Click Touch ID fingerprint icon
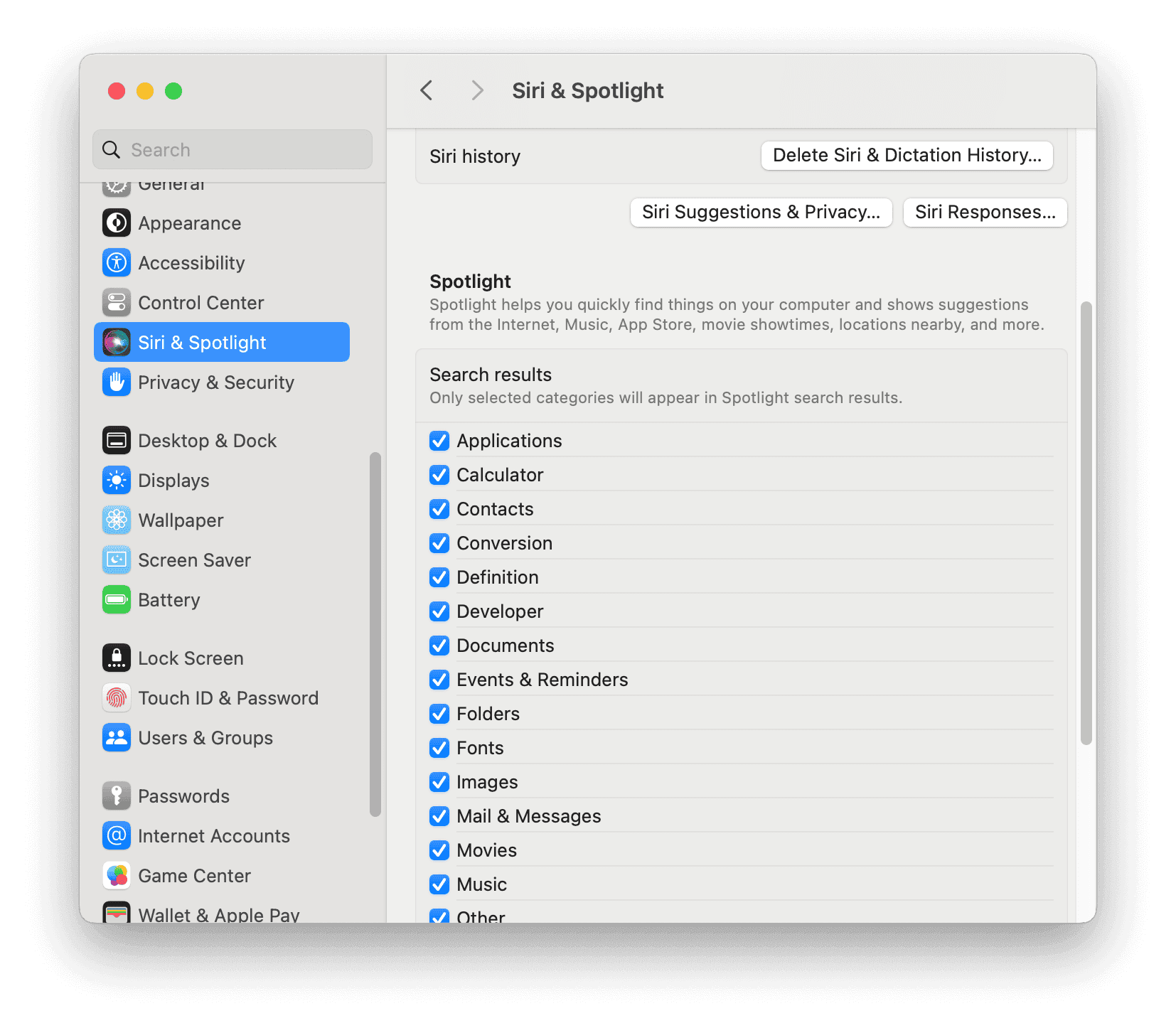Viewport: 1176px width, 1028px height. click(x=117, y=698)
